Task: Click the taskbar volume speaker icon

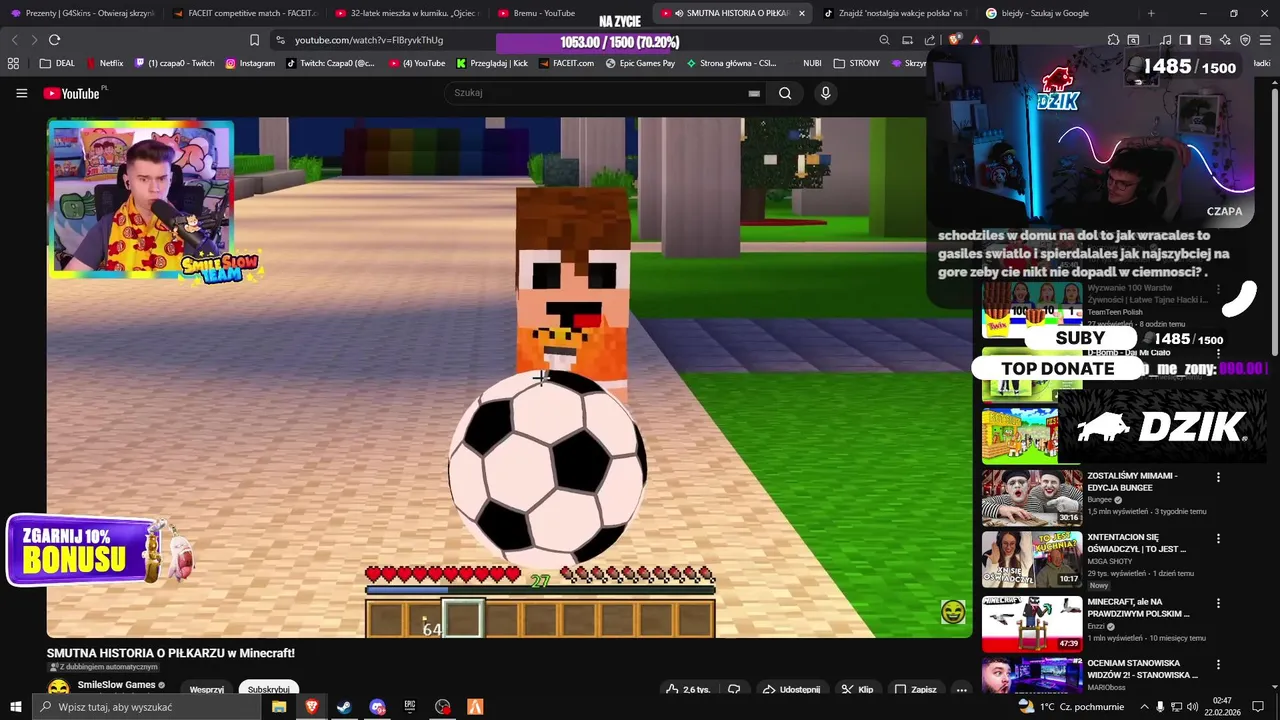Action: [x=1192, y=707]
